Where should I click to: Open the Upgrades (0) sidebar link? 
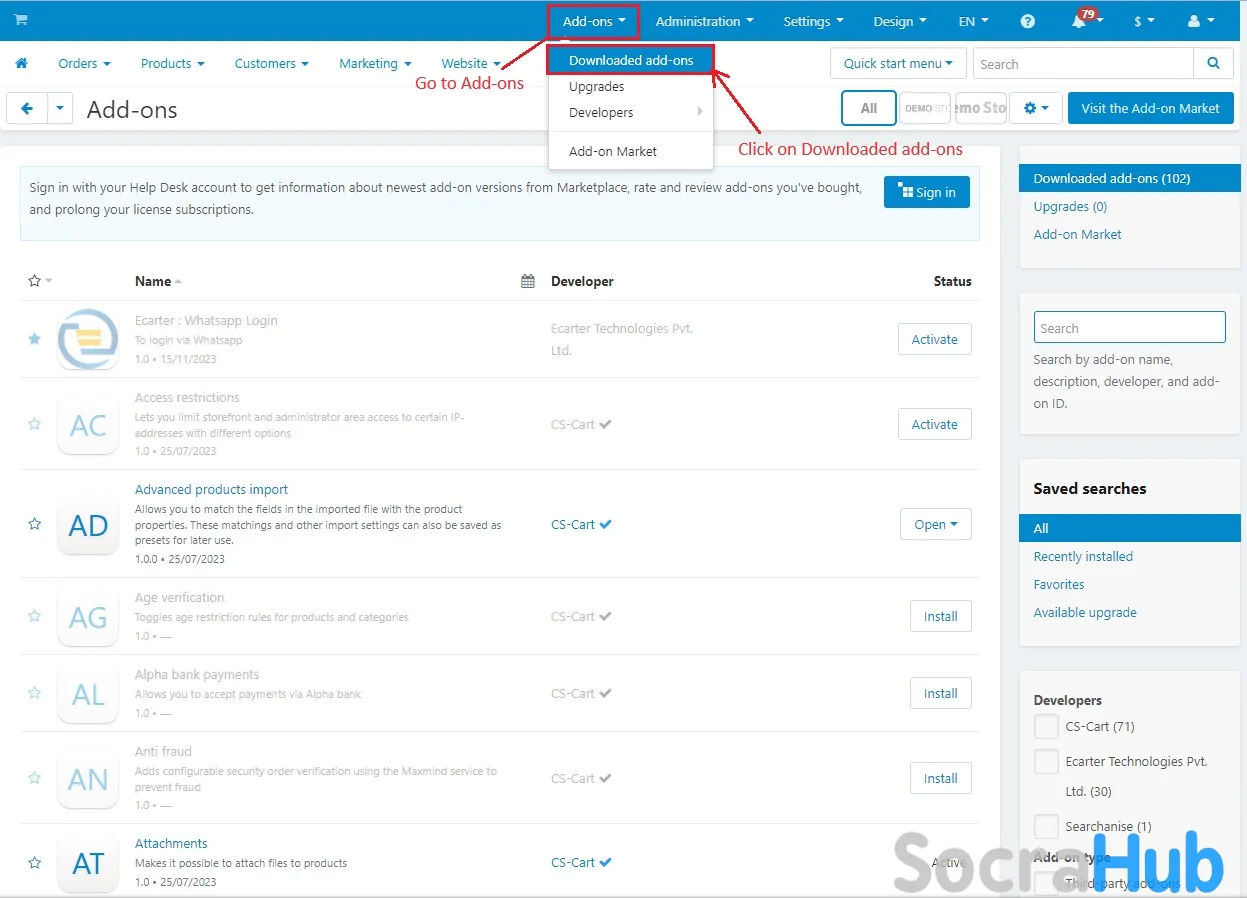pos(1070,207)
